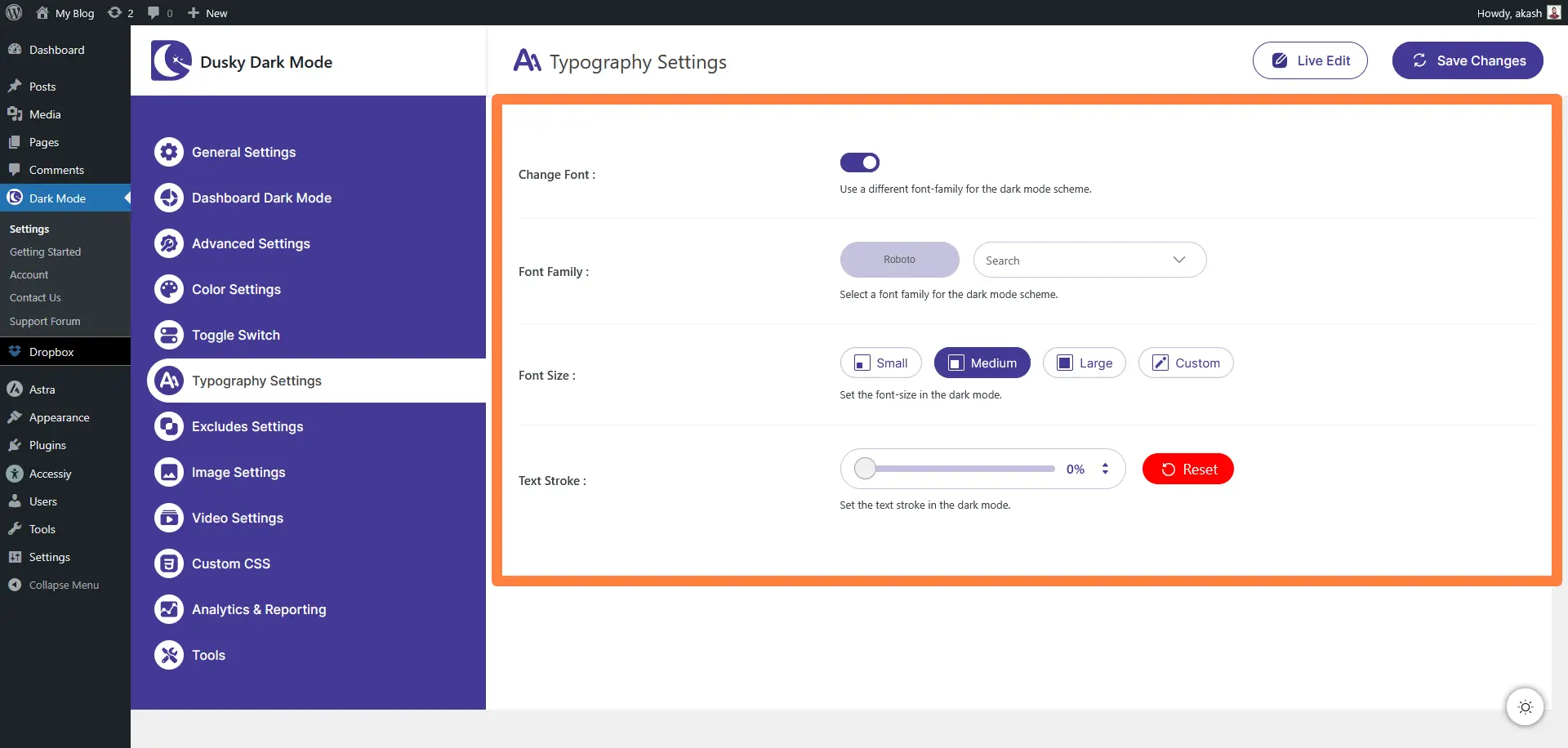
Task: Click the Save Changes button
Action: coord(1467,60)
